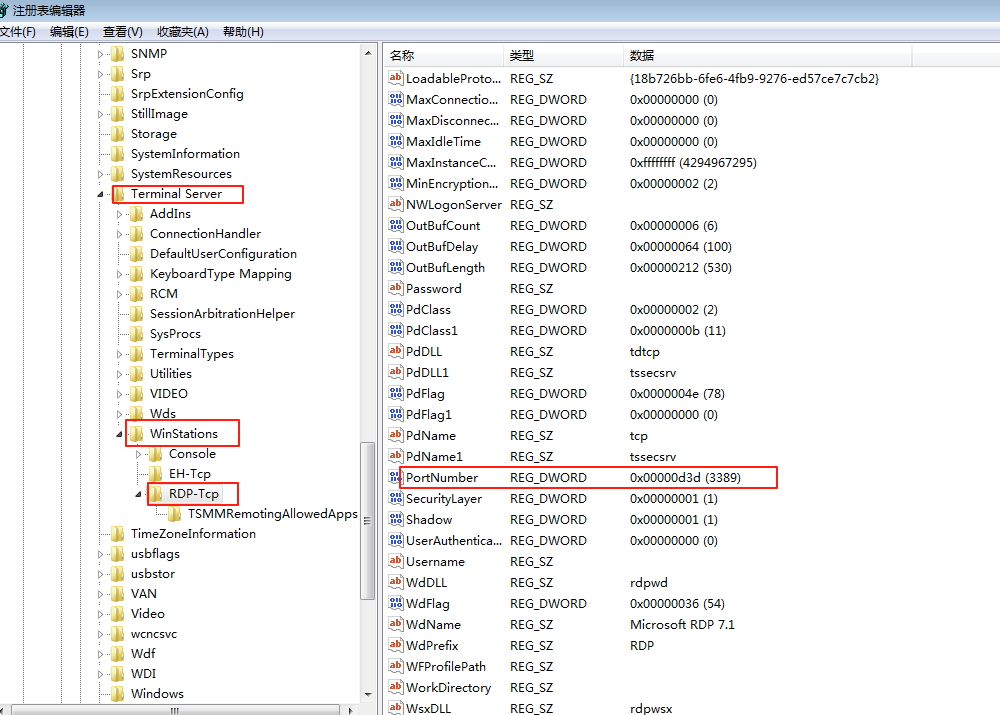Viewport: 1000px width, 715px height.
Task: Click the TSMMRemotingAllowedApps folder icon
Action: pyautogui.click(x=175, y=514)
